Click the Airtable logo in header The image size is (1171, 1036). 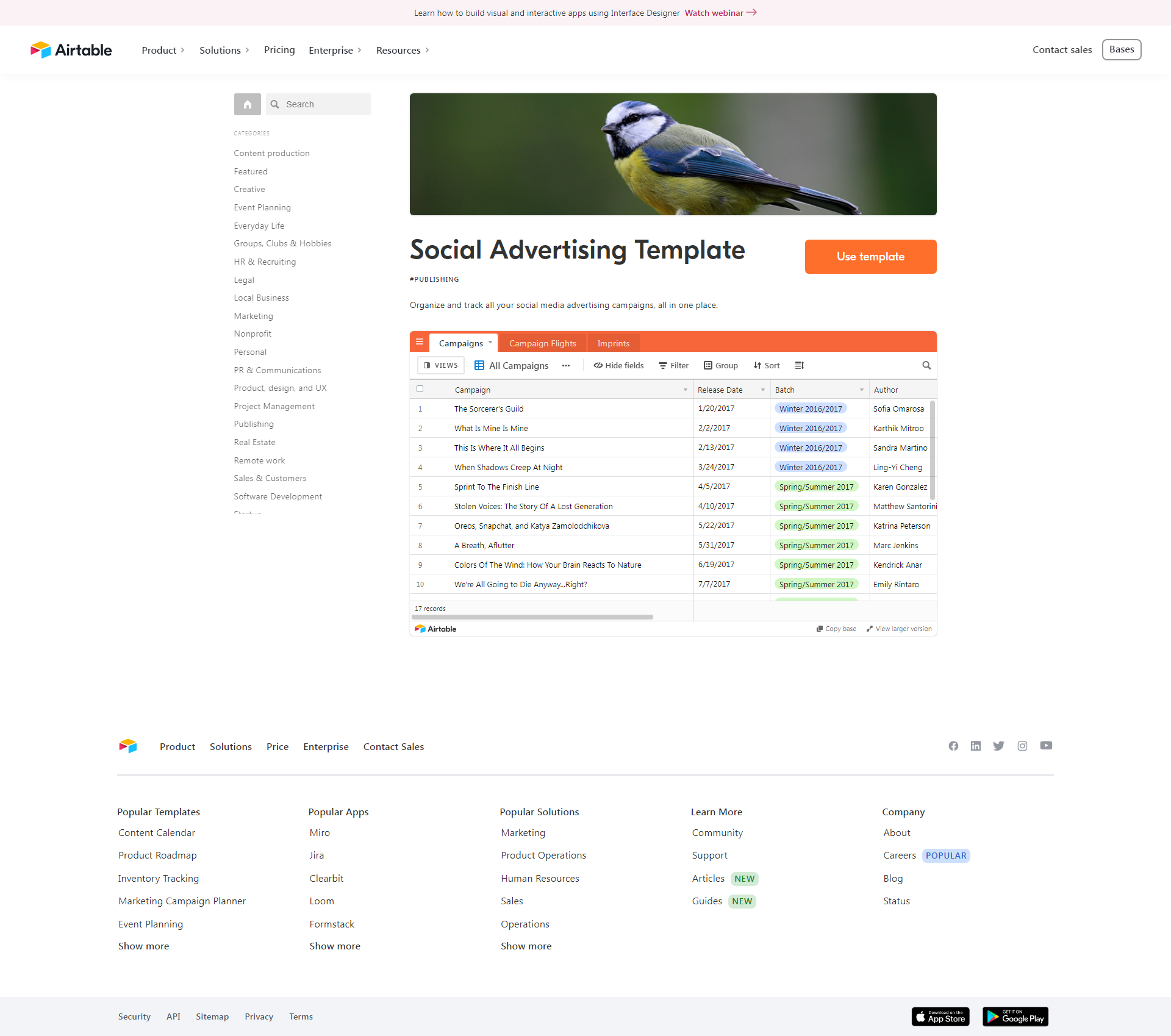pyautogui.click(x=71, y=50)
